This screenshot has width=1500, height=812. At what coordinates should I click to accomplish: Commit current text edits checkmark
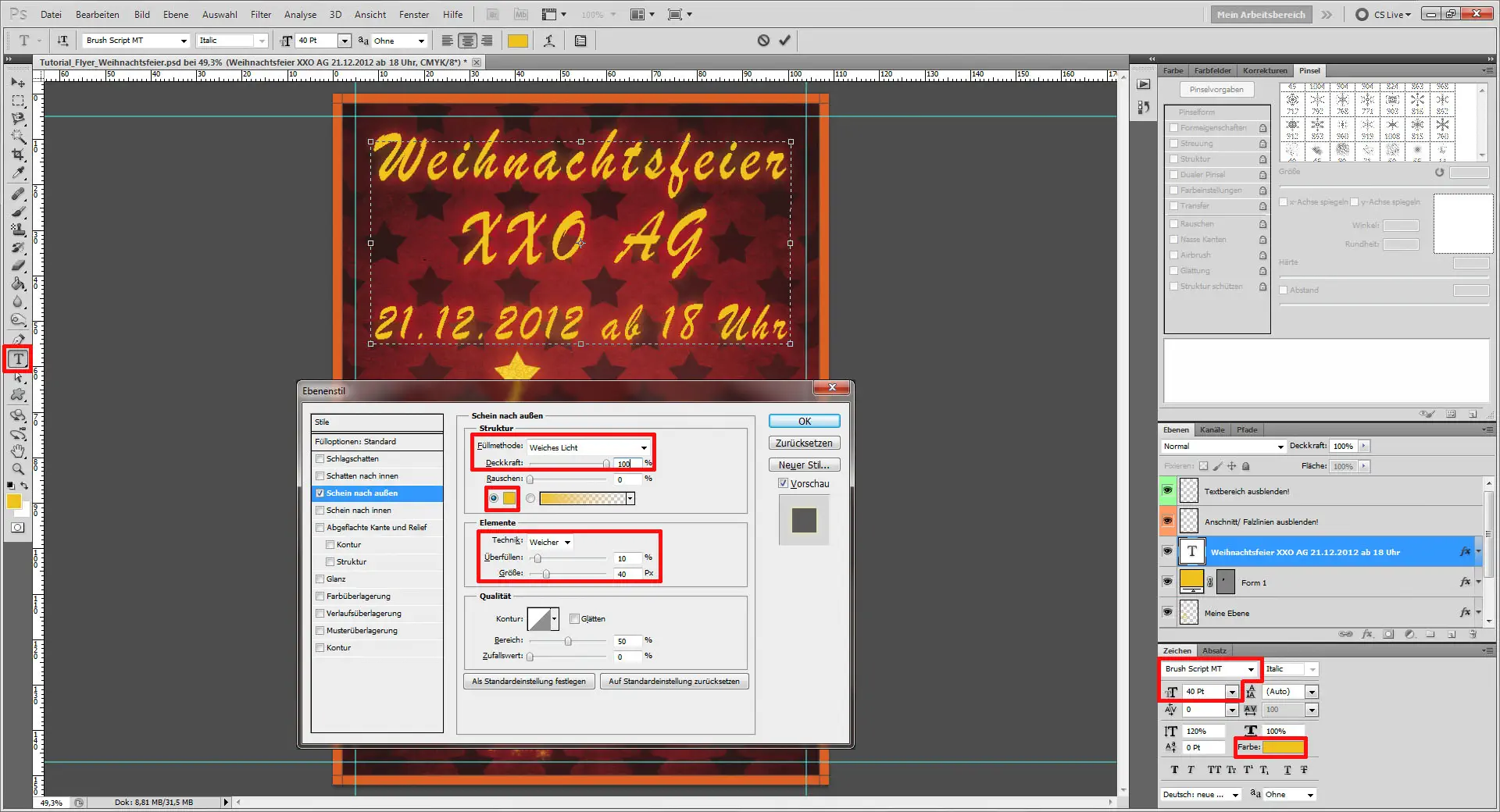click(784, 41)
